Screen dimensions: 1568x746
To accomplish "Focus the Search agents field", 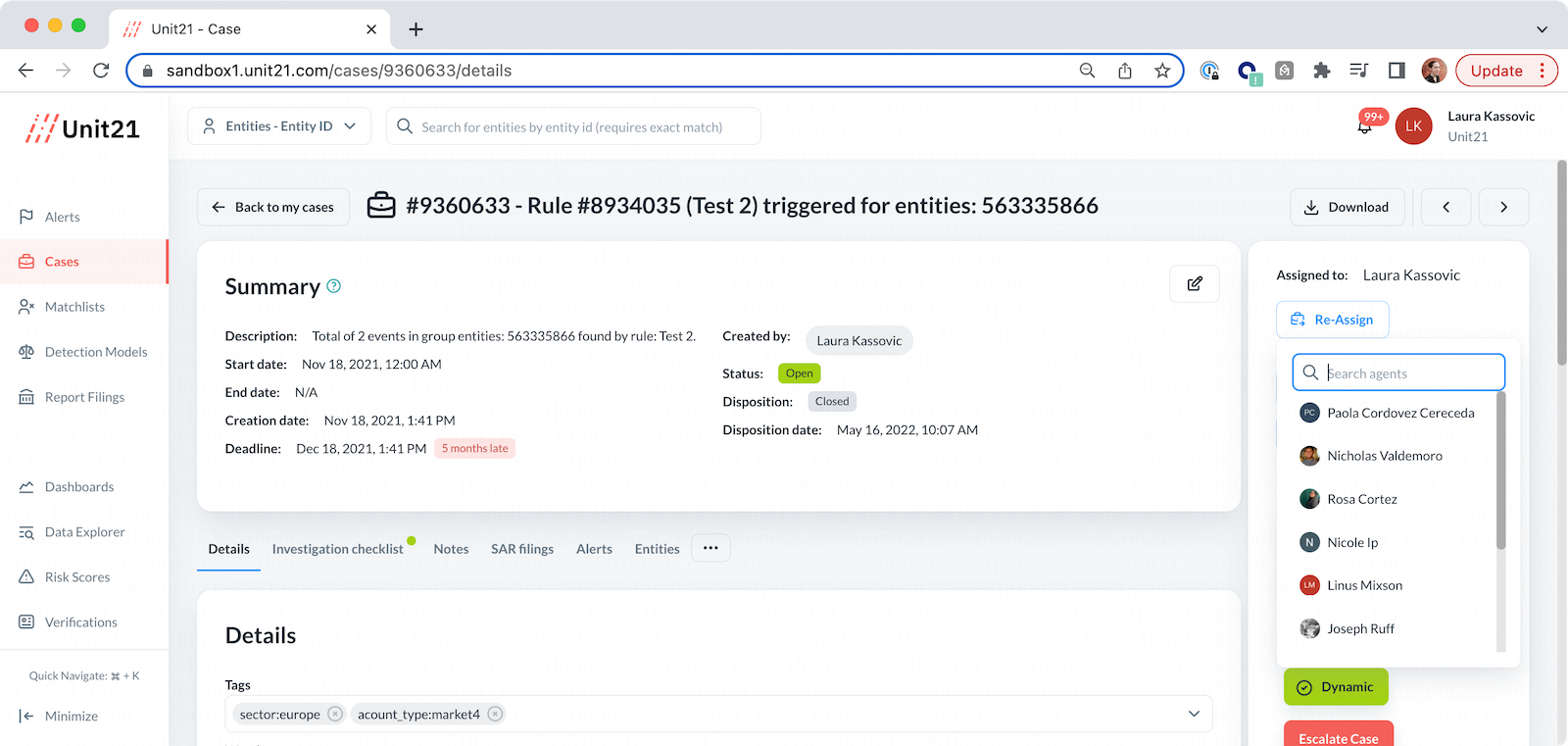I will point(1398,373).
